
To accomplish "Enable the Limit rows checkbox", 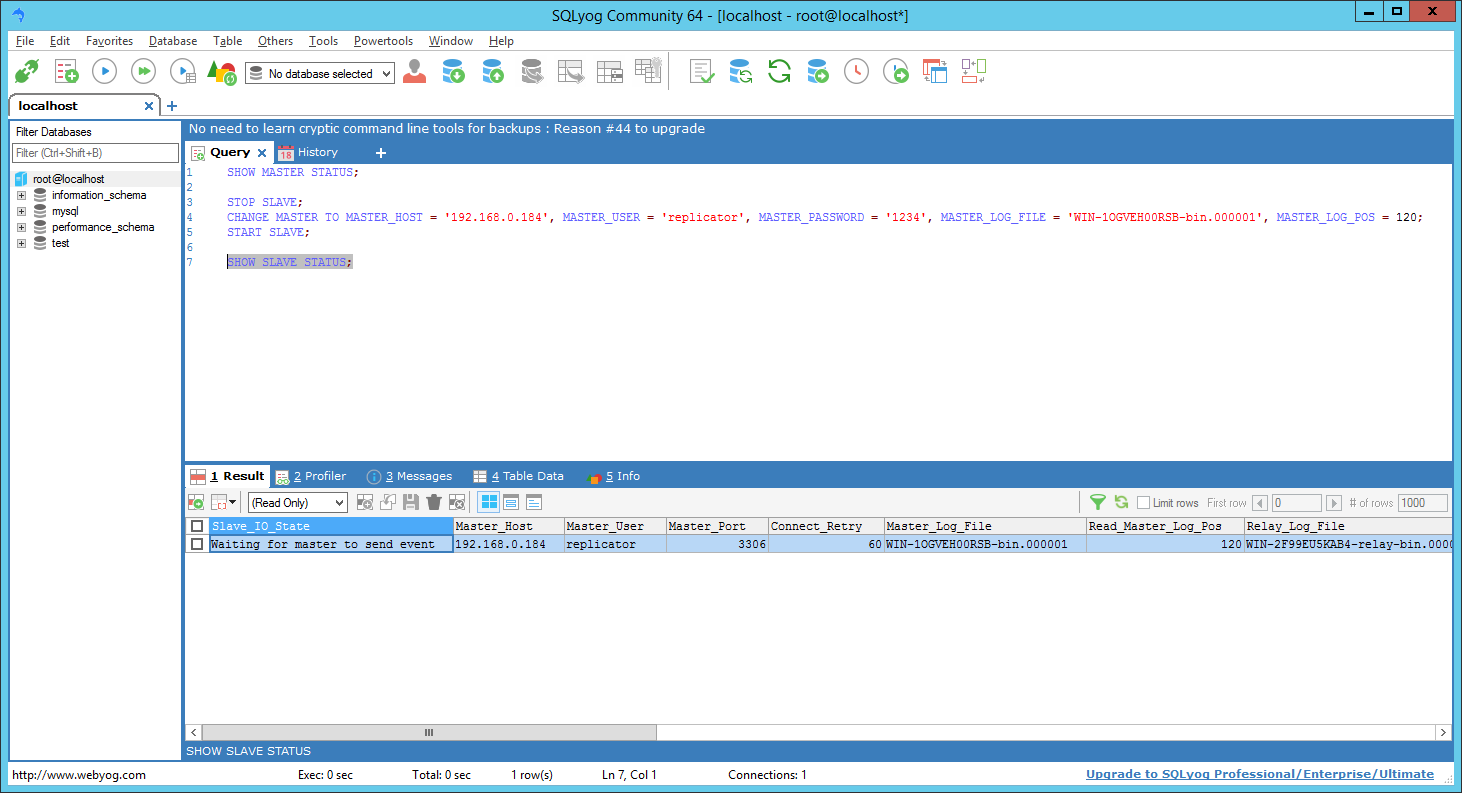I will (1144, 503).
